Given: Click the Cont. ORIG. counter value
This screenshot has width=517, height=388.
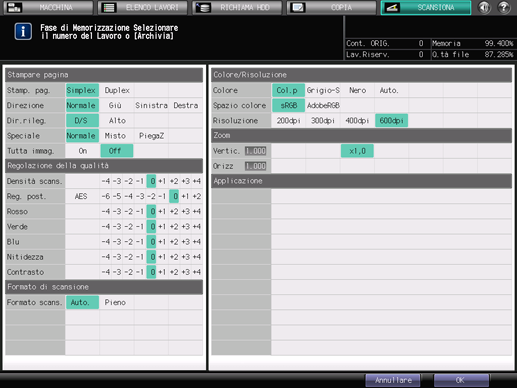Looking at the screenshot, I should click(x=421, y=43).
